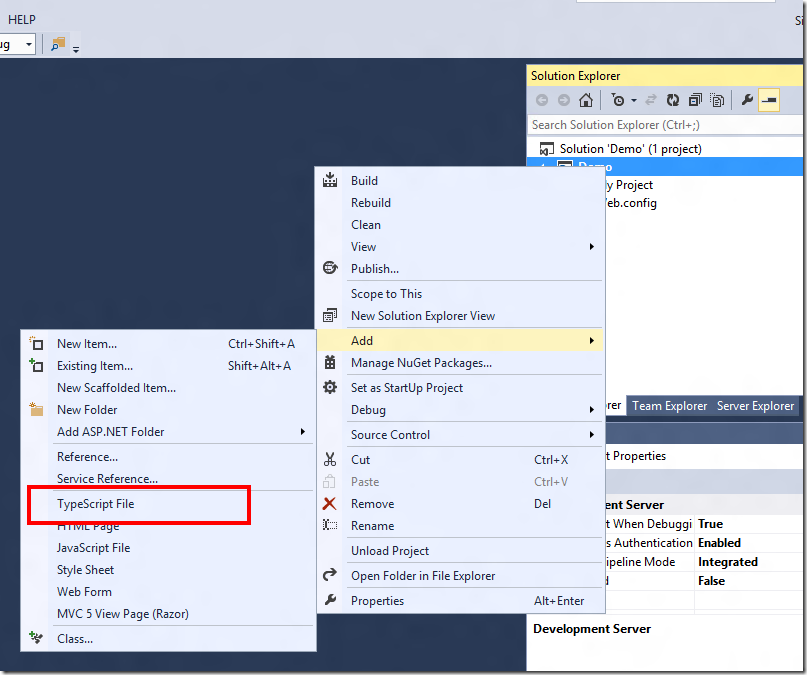The height and width of the screenshot is (675, 807).
Task: Click the Cut scissors icon in the menu
Action: pyautogui.click(x=329, y=460)
